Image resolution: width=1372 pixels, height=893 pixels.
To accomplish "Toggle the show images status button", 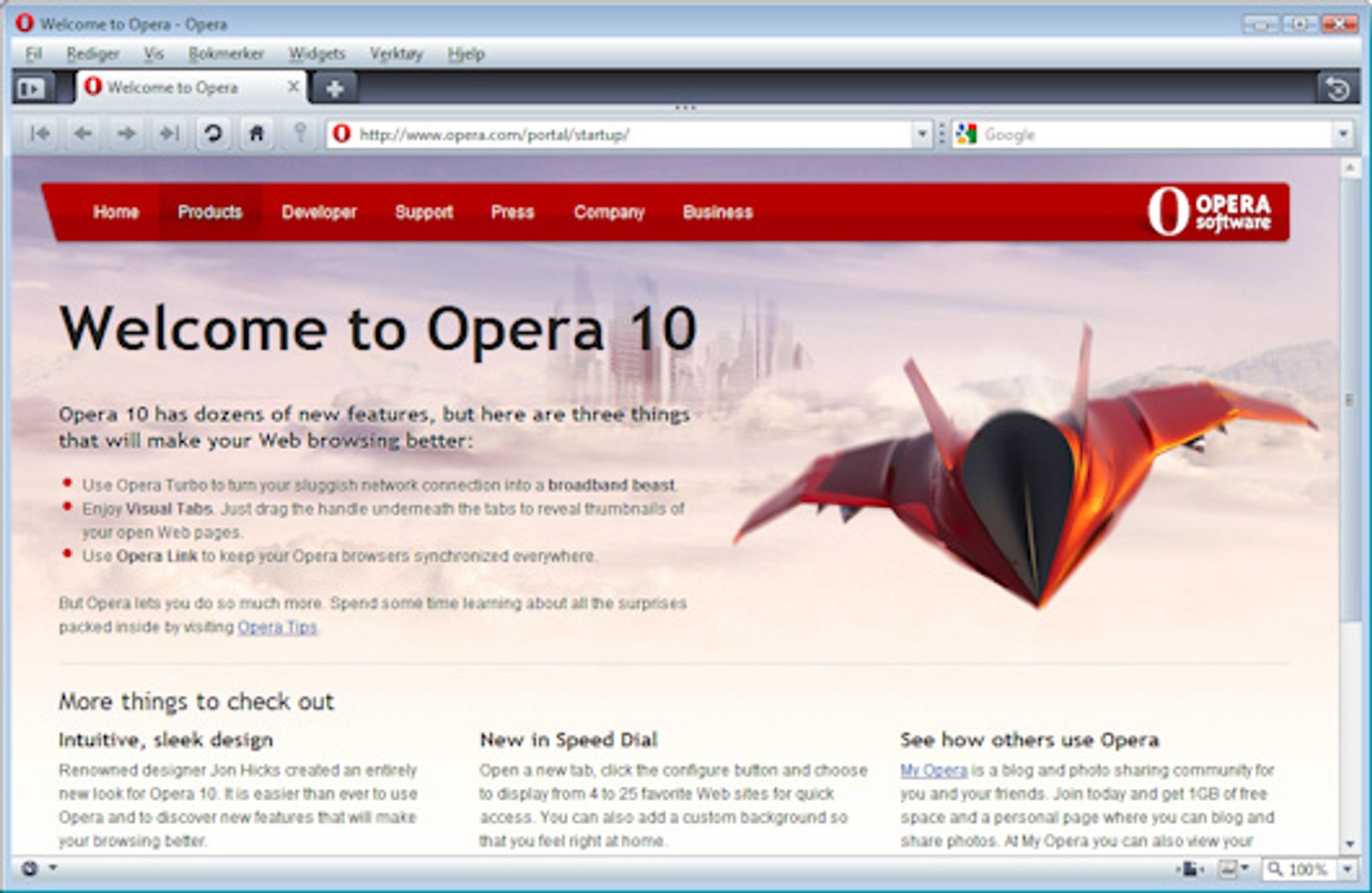I will click(1227, 870).
